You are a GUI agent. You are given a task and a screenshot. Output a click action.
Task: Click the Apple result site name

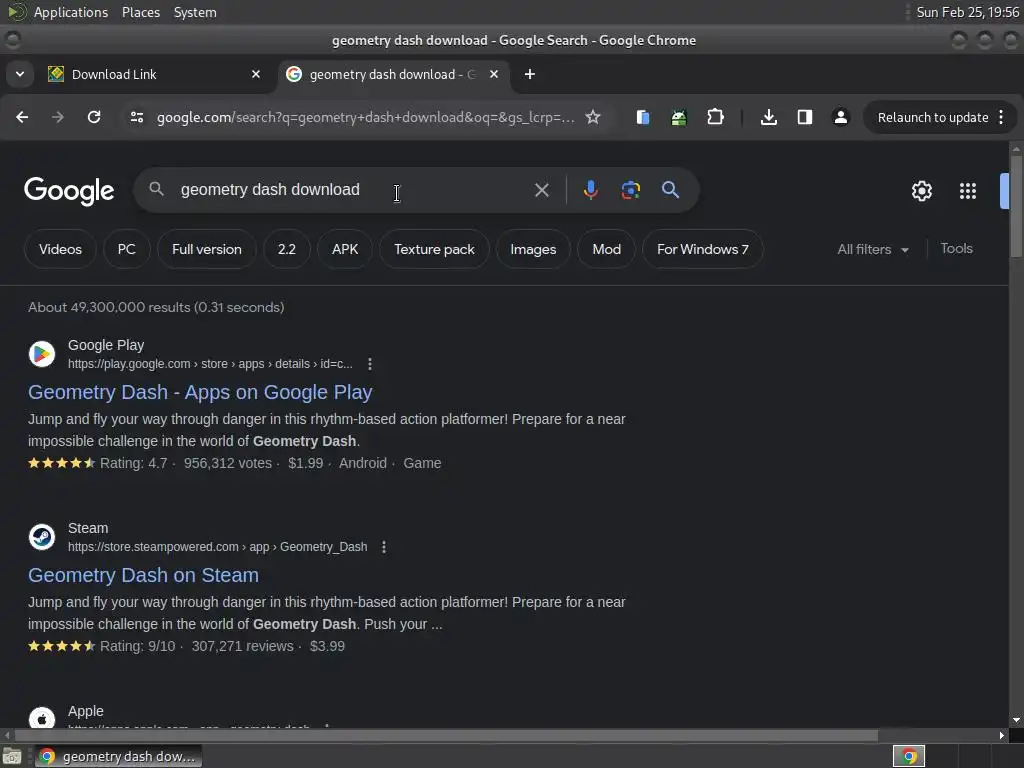click(x=86, y=711)
